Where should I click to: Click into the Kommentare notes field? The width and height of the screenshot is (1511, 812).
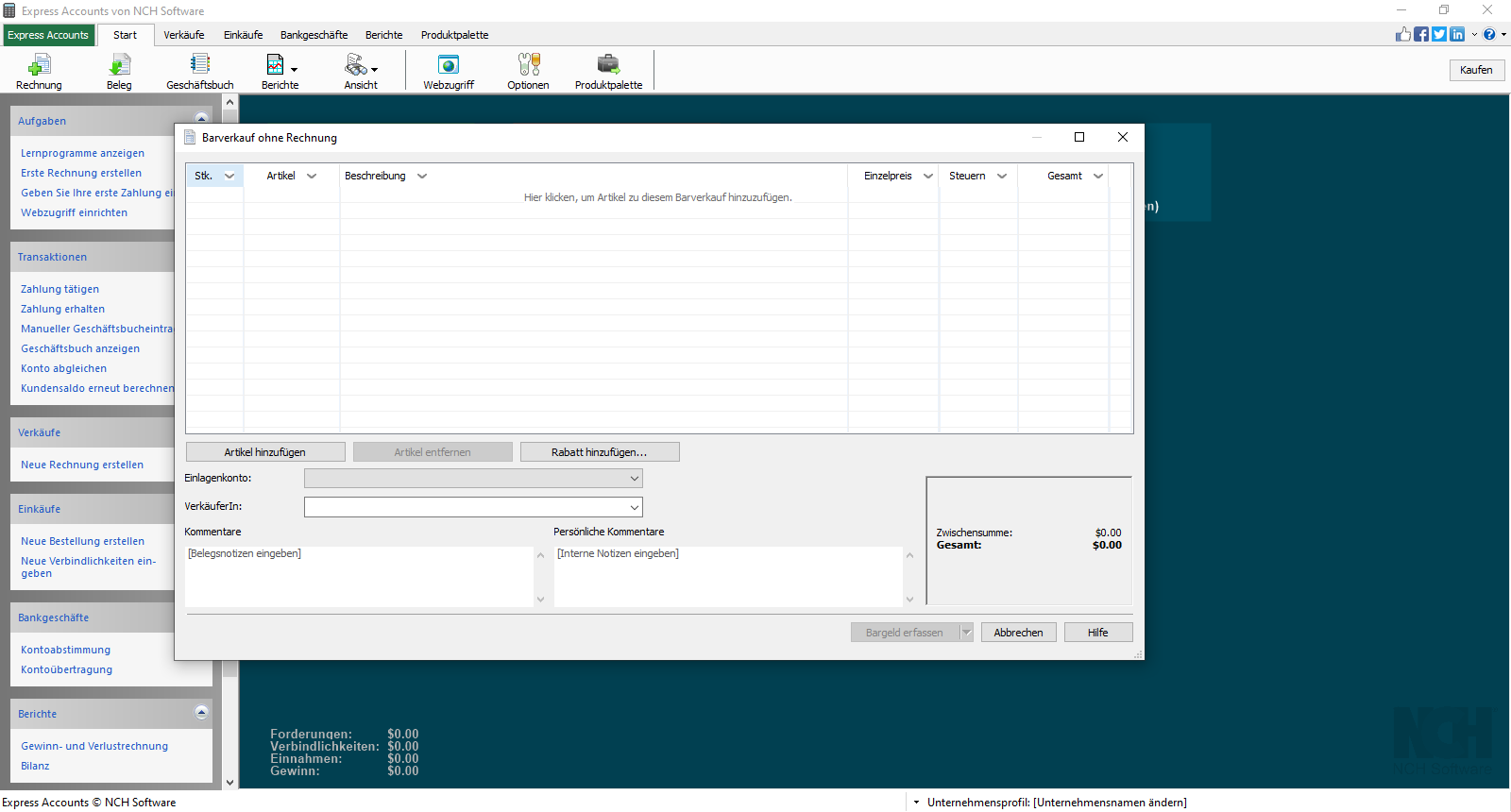click(x=360, y=576)
